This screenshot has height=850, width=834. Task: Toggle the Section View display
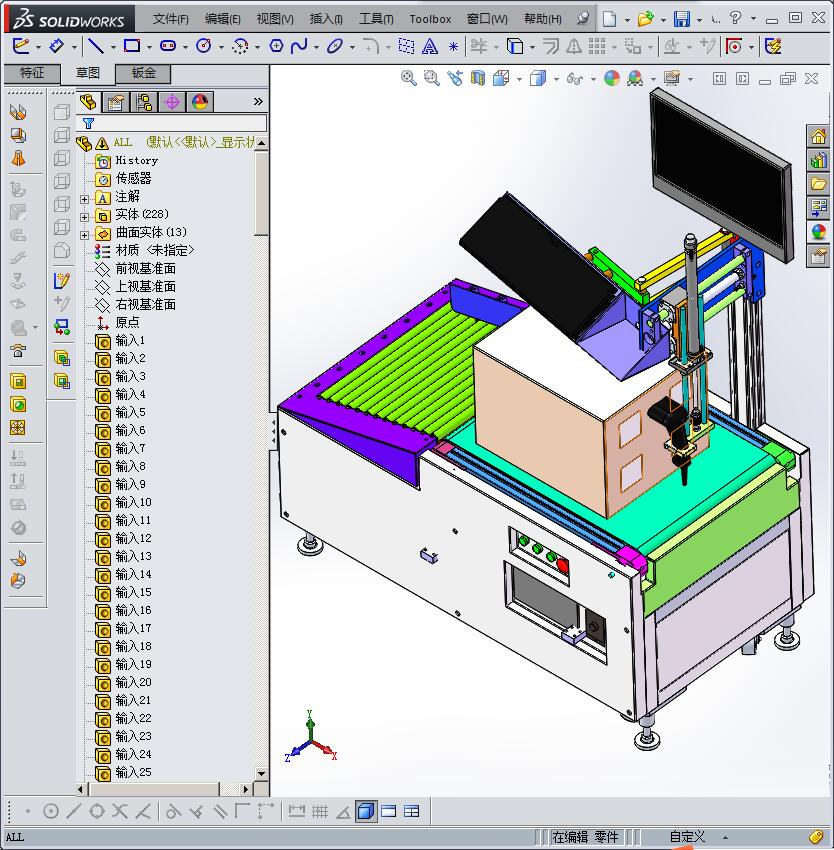pyautogui.click(x=477, y=78)
